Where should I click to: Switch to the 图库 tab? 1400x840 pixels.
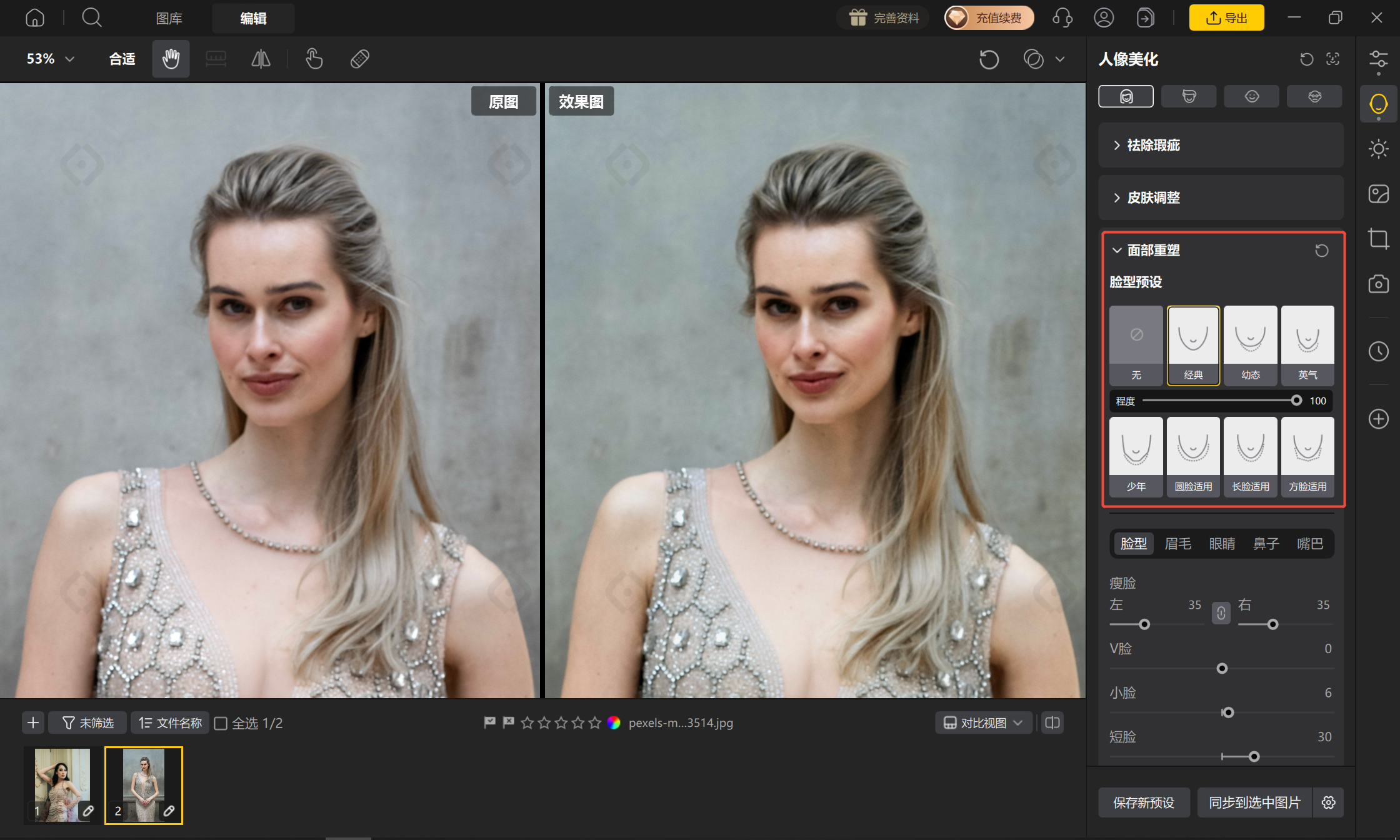(x=169, y=18)
